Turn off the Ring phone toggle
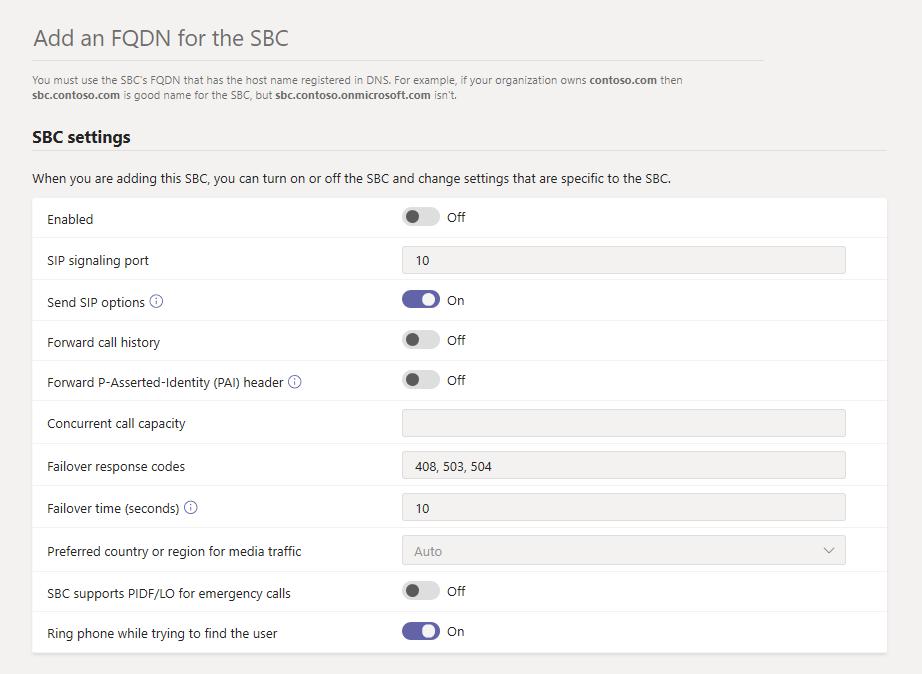This screenshot has height=674, width=922. pyautogui.click(x=421, y=631)
